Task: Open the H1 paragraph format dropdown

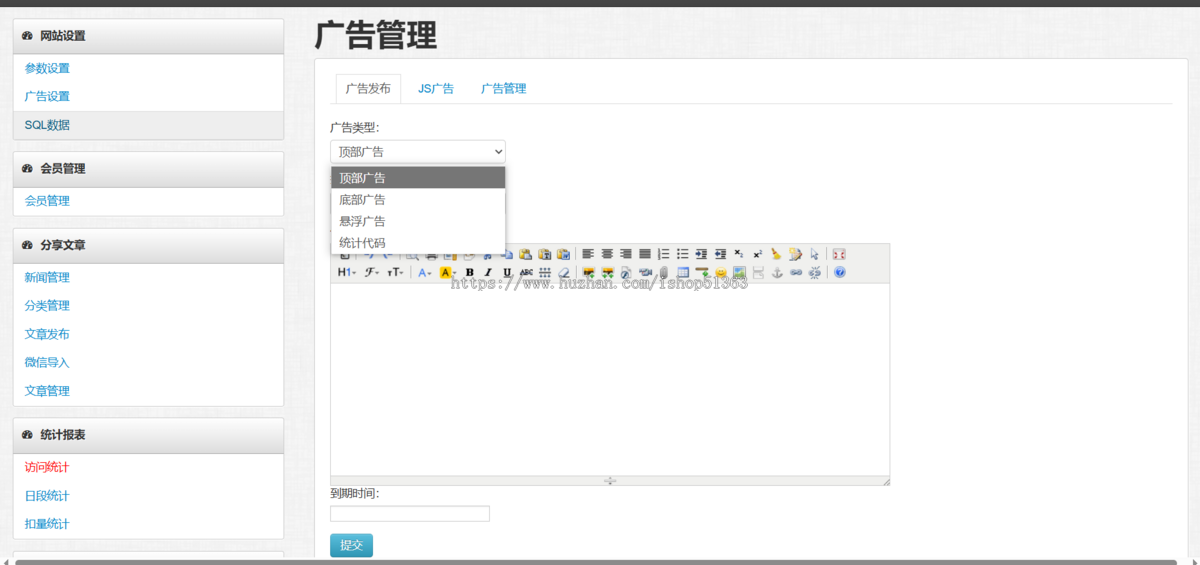Action: pos(347,272)
